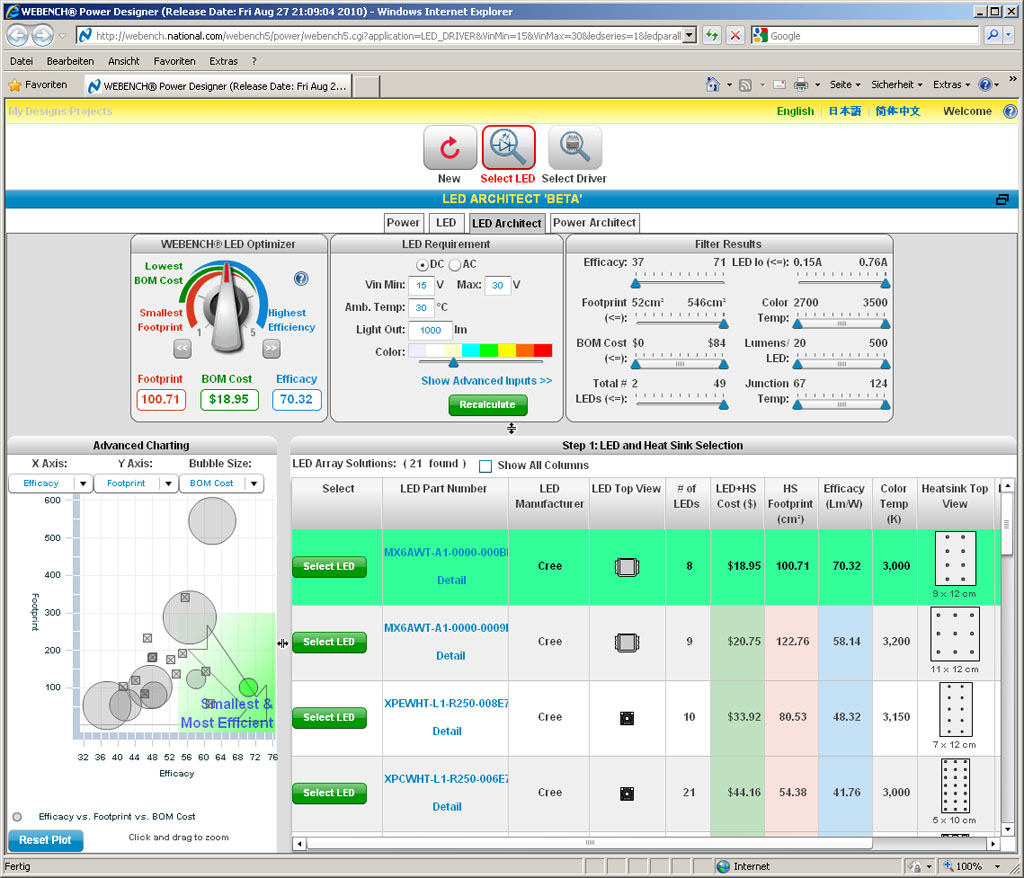Image resolution: width=1024 pixels, height=878 pixels.
Task: Click the optimizer right arrow button
Action: tap(271, 348)
